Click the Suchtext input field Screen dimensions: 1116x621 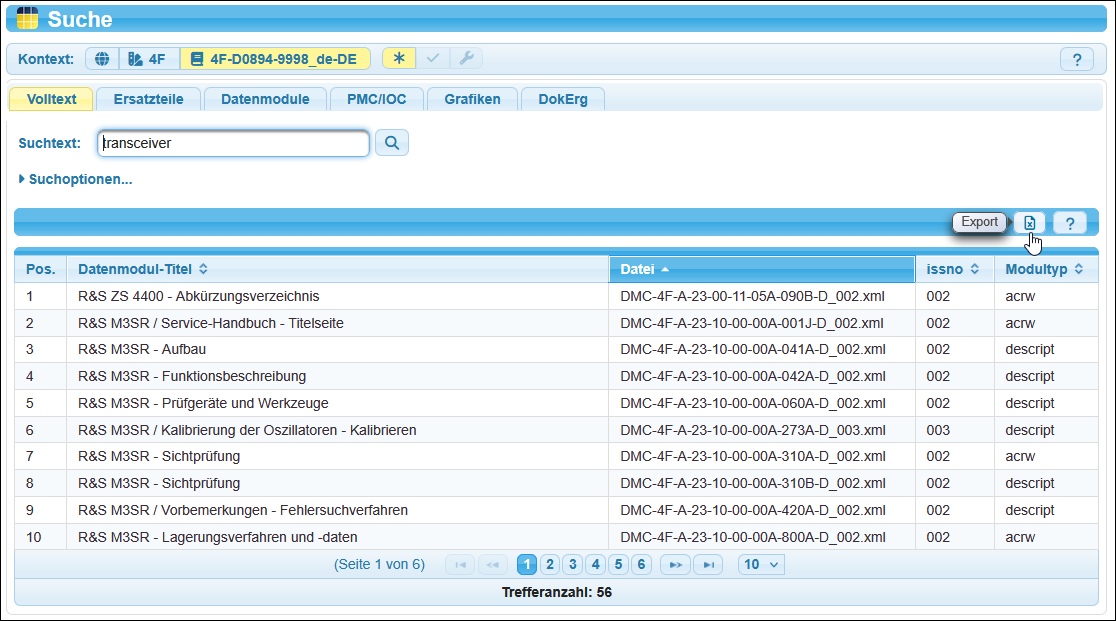tap(233, 143)
